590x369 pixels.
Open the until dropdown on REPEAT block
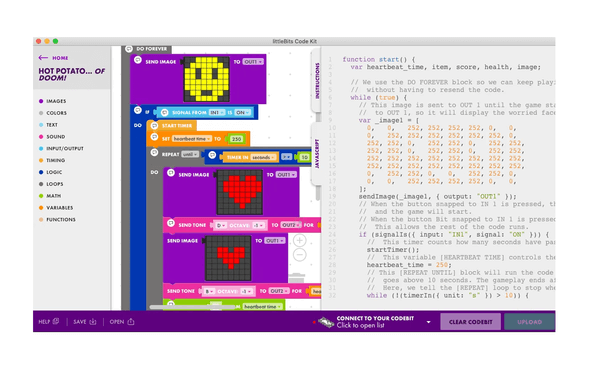point(190,154)
